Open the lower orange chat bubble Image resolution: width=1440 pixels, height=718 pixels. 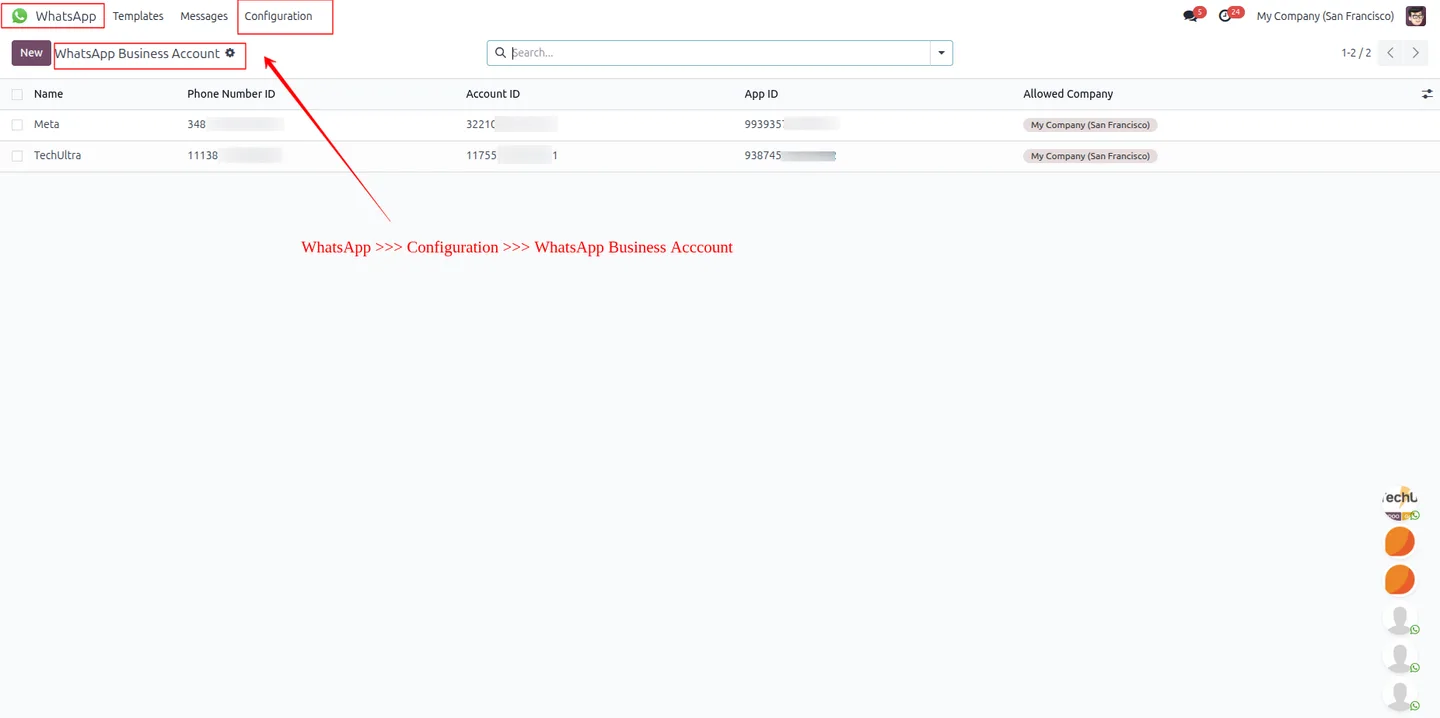point(1400,579)
